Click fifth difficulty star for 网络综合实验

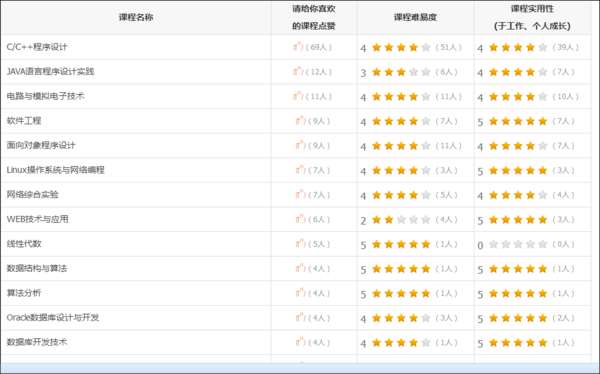point(426,195)
